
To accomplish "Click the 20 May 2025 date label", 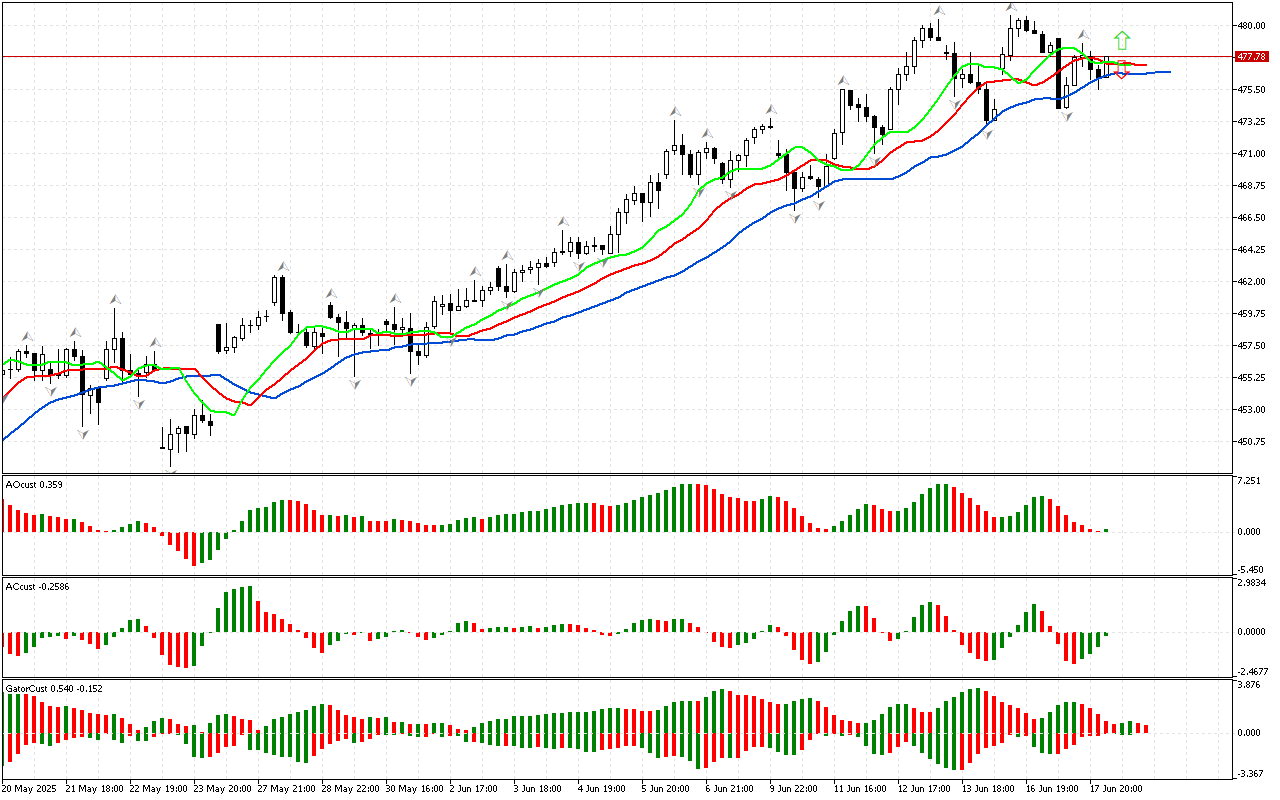I will pyautogui.click(x=30, y=788).
